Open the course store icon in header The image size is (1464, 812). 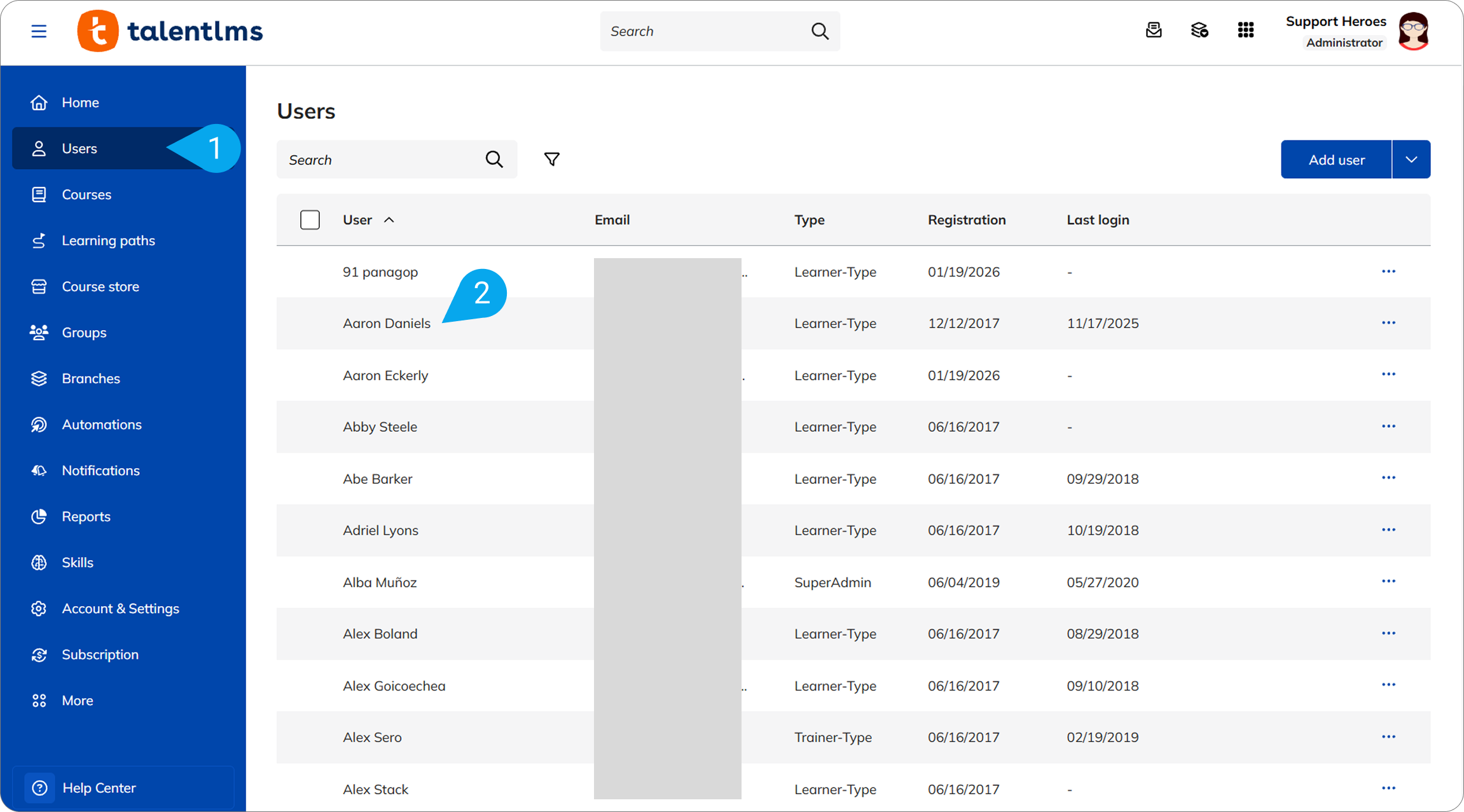coord(1199,31)
